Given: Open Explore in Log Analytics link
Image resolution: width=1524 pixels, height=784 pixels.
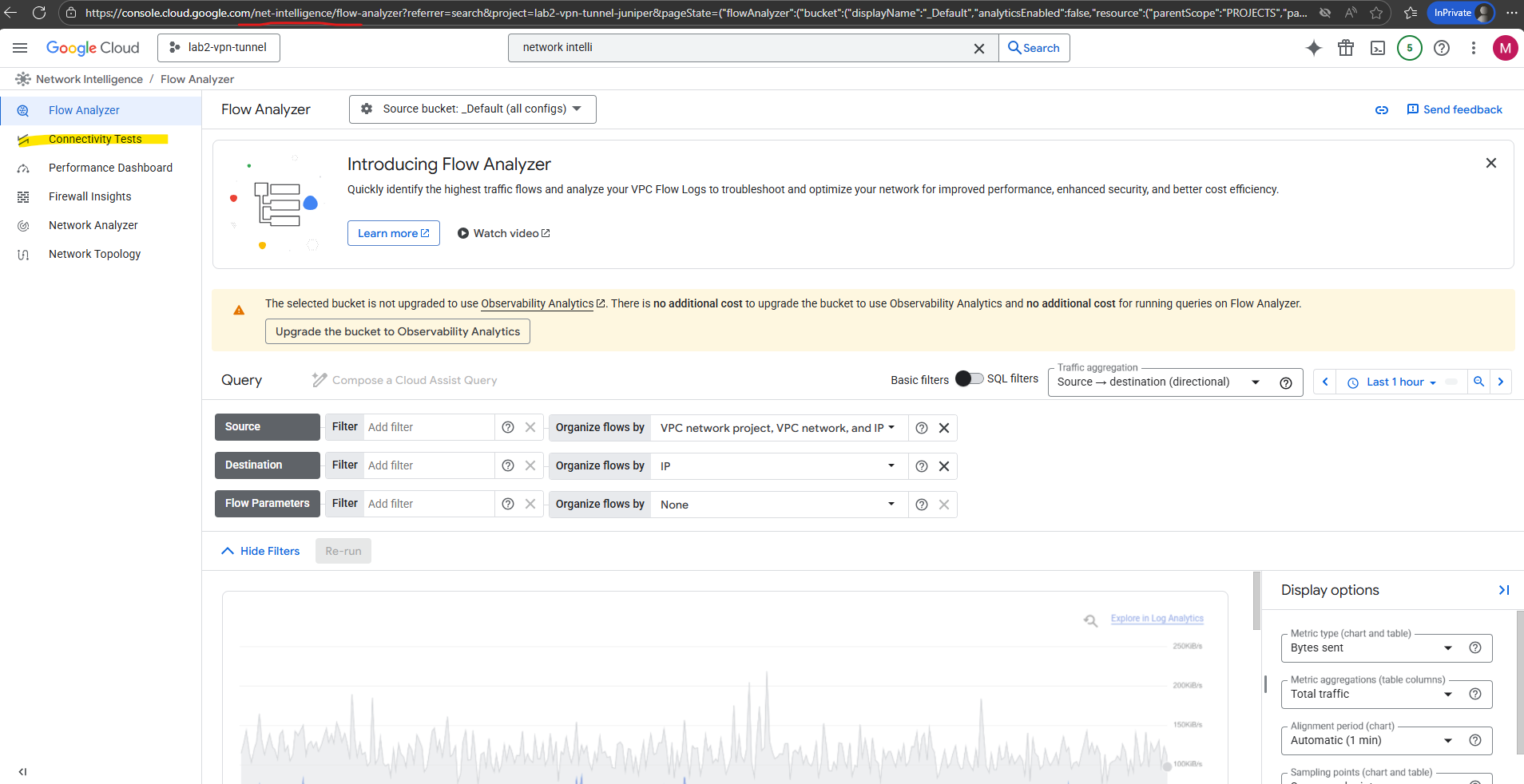Looking at the screenshot, I should pyautogui.click(x=1157, y=619).
